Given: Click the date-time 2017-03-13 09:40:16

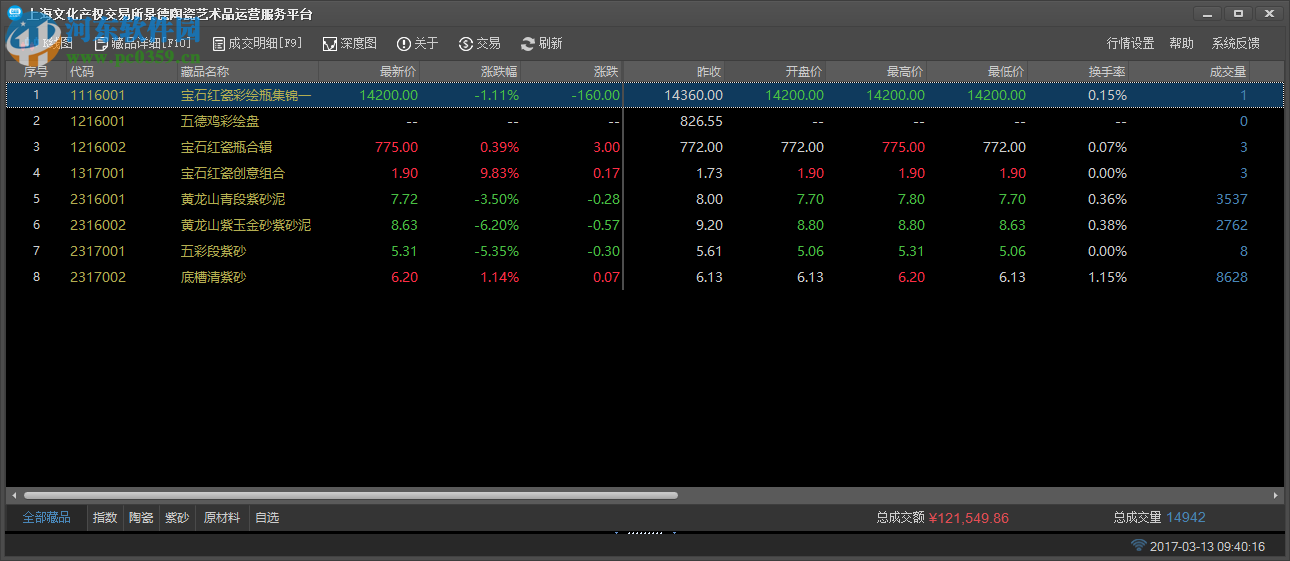Looking at the screenshot, I should click(1208, 547).
